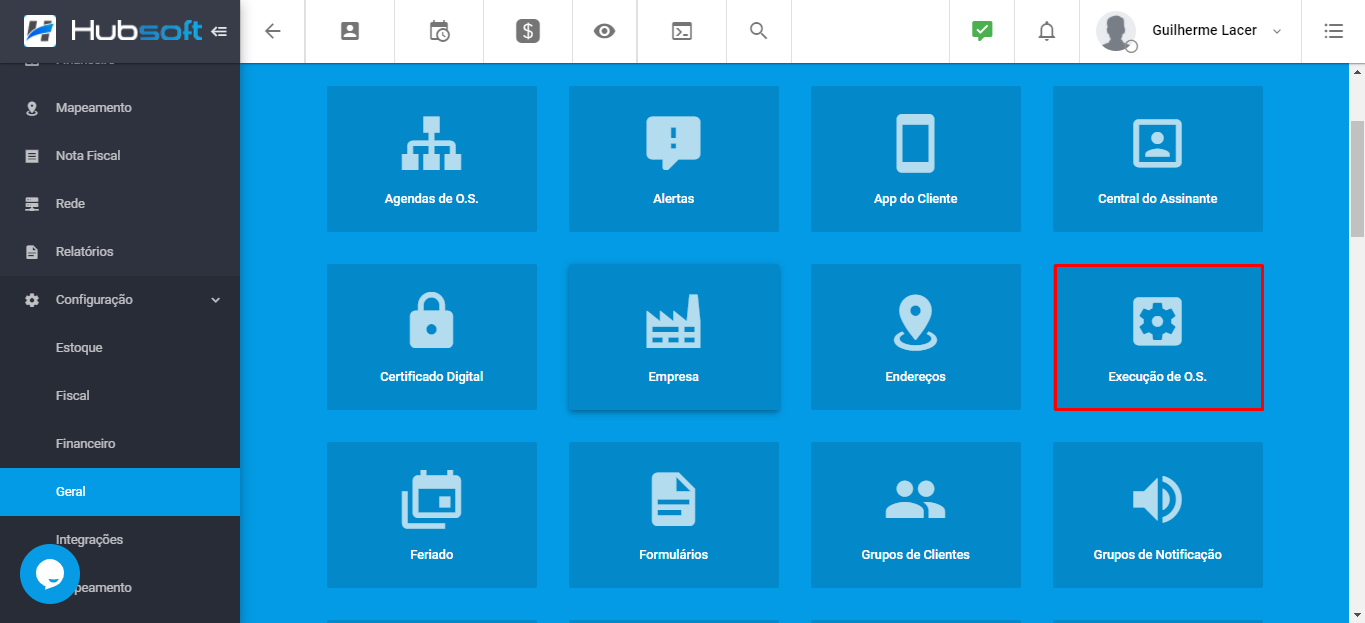
Task: Select the Execução de O.S. tile
Action: 1157,336
